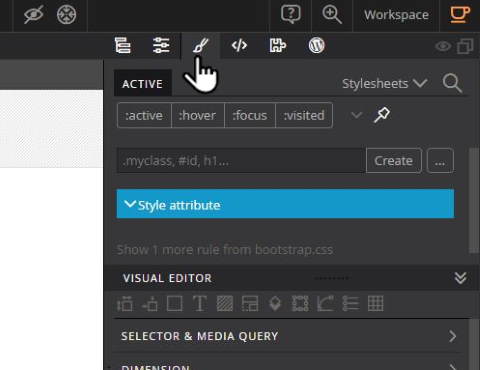Click the overlapping windows duplicate icon
Screen dimensions: 480x370
(465, 46)
